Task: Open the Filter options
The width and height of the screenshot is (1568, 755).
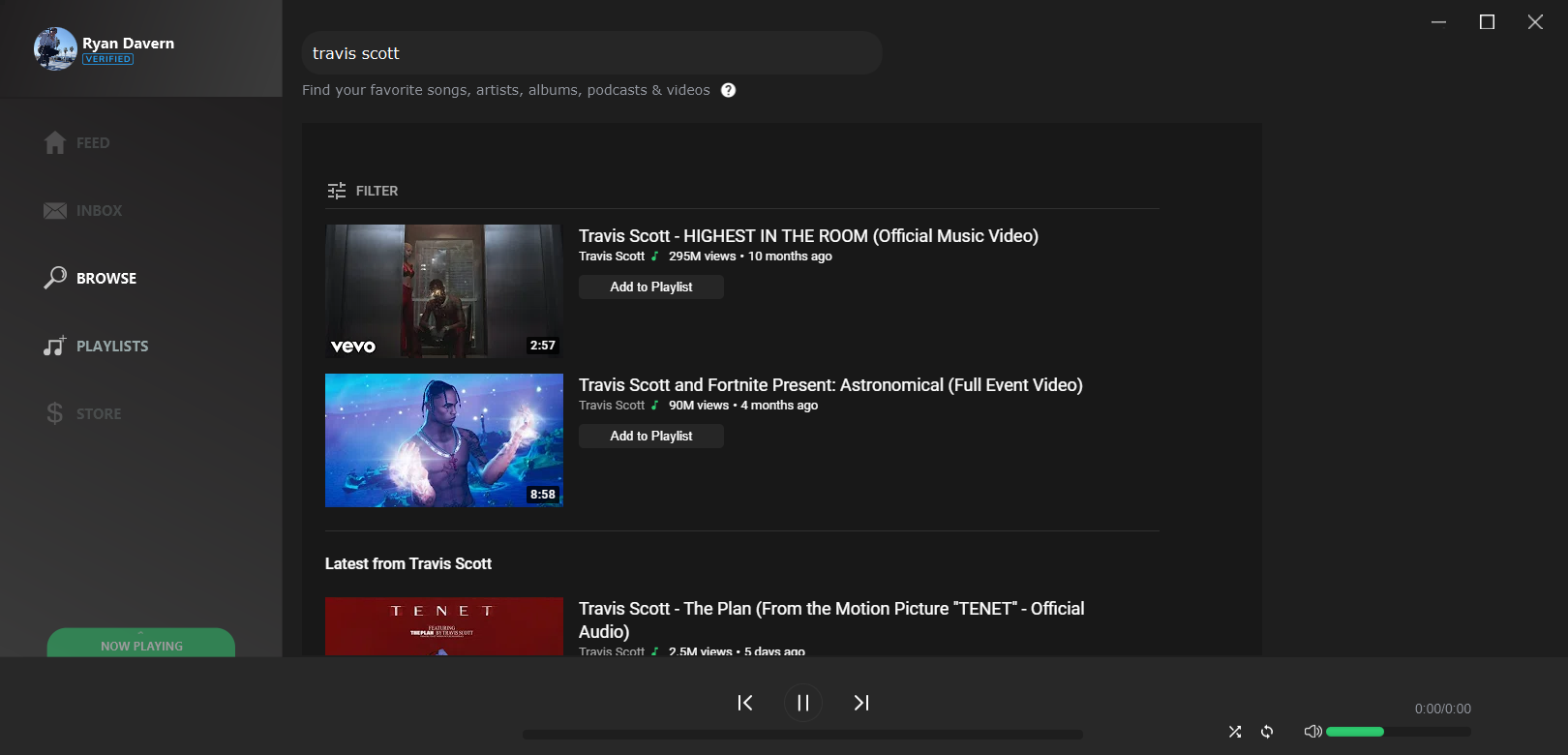Action: (363, 191)
